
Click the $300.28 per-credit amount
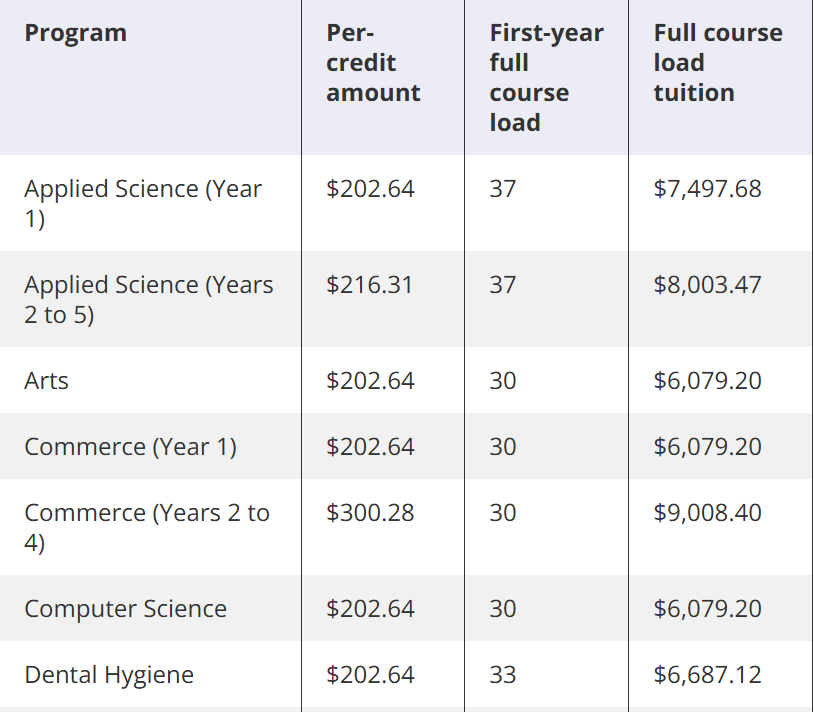point(370,513)
